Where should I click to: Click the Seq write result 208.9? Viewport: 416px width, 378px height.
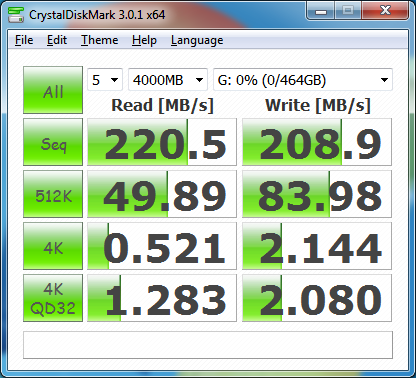[317, 142]
